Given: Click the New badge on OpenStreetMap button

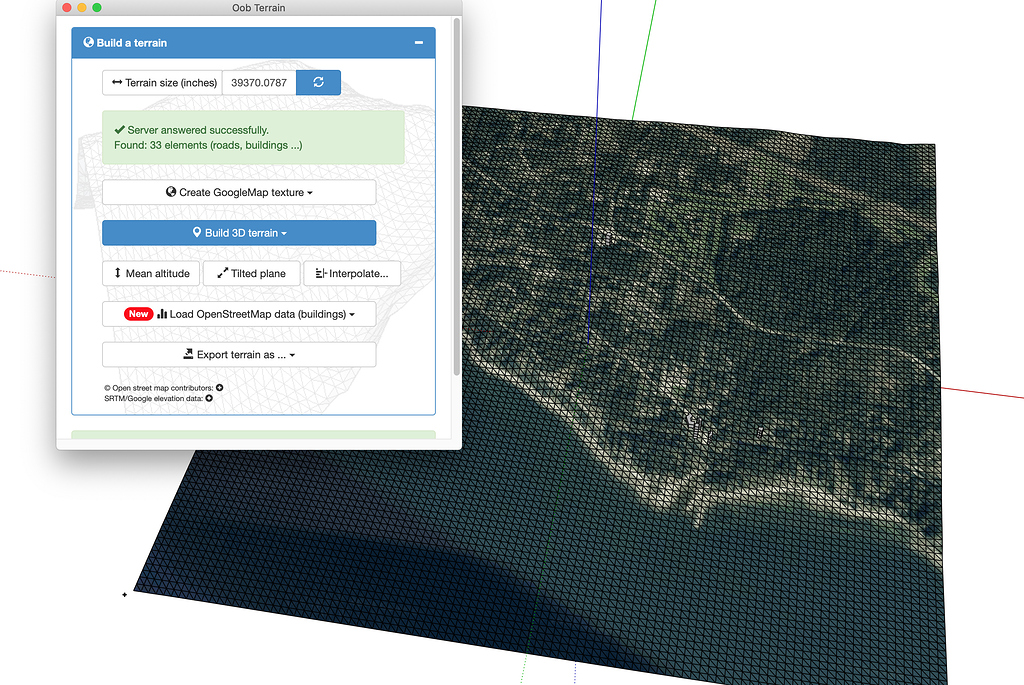Looking at the screenshot, I should pyautogui.click(x=137, y=313).
